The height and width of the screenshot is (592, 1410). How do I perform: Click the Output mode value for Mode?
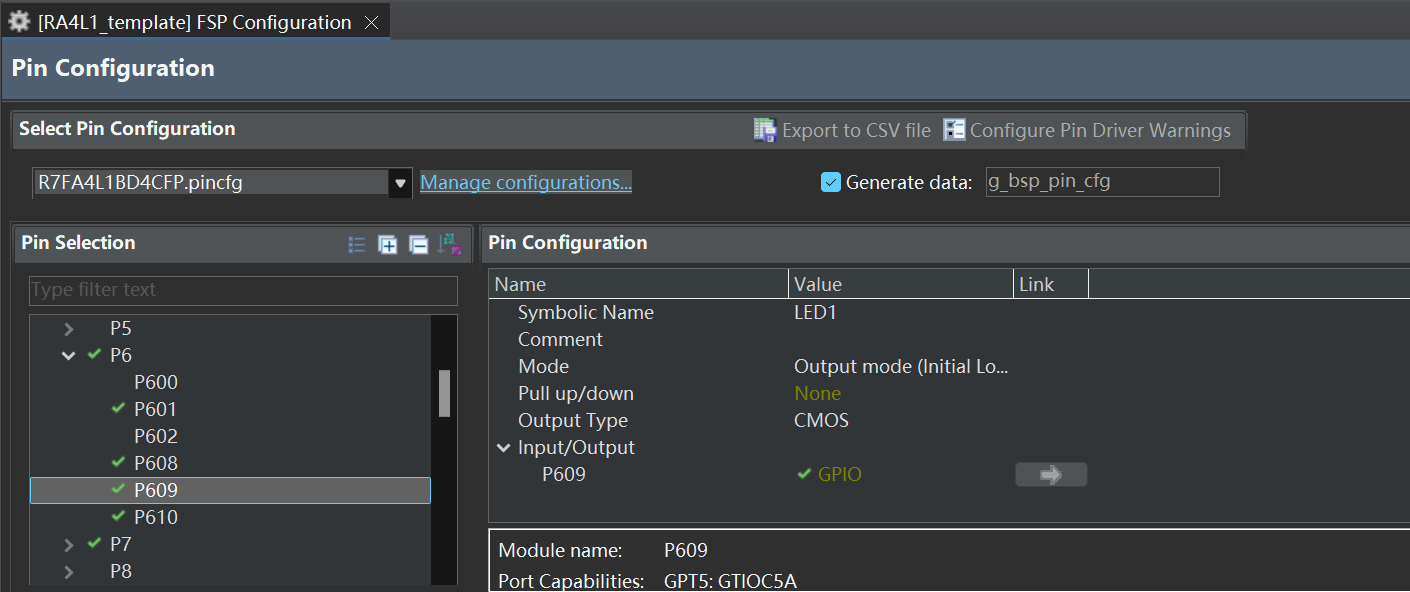click(901, 367)
